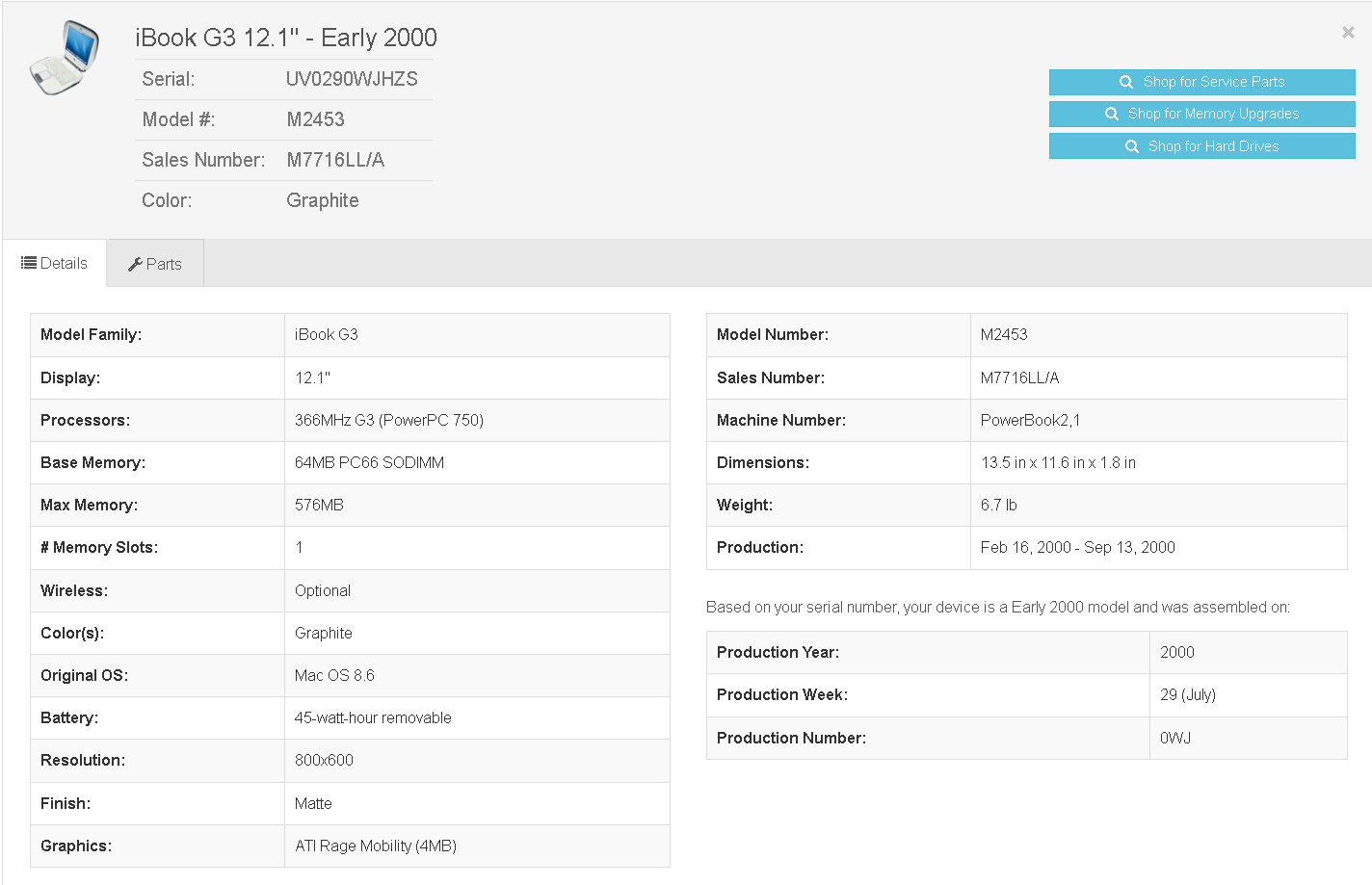The height and width of the screenshot is (885, 1372).
Task: Click the Production Week: label
Action: (x=781, y=694)
